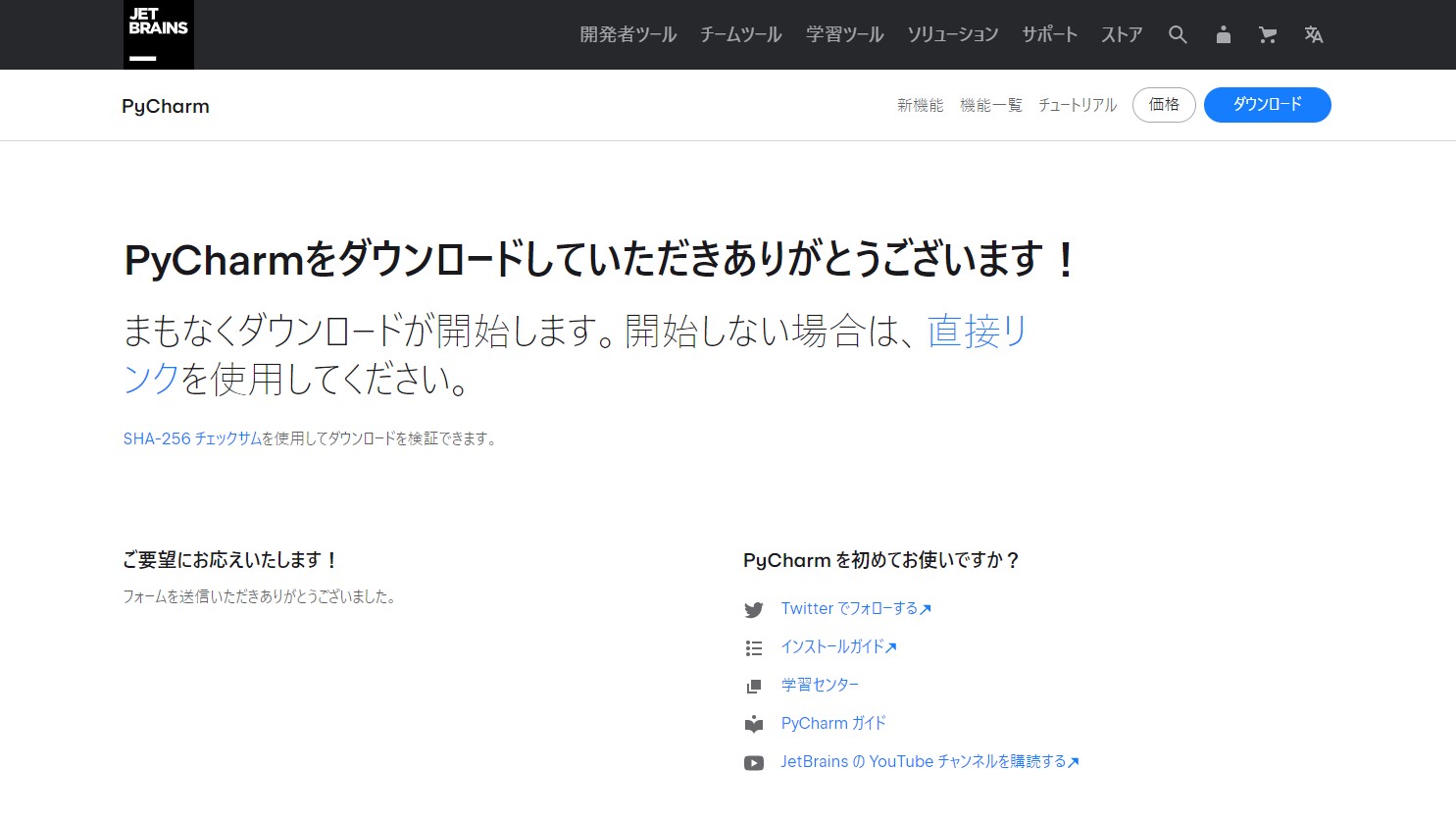The image size is (1456, 821).
Task: Go to the 新機能 page
Action: point(921,105)
